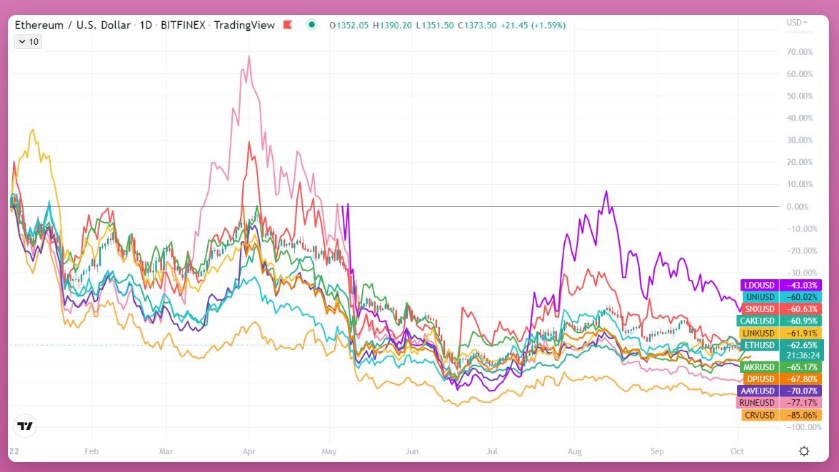Select the -77.17% RUNEUSD value
The image size is (839, 472).
point(801,402)
